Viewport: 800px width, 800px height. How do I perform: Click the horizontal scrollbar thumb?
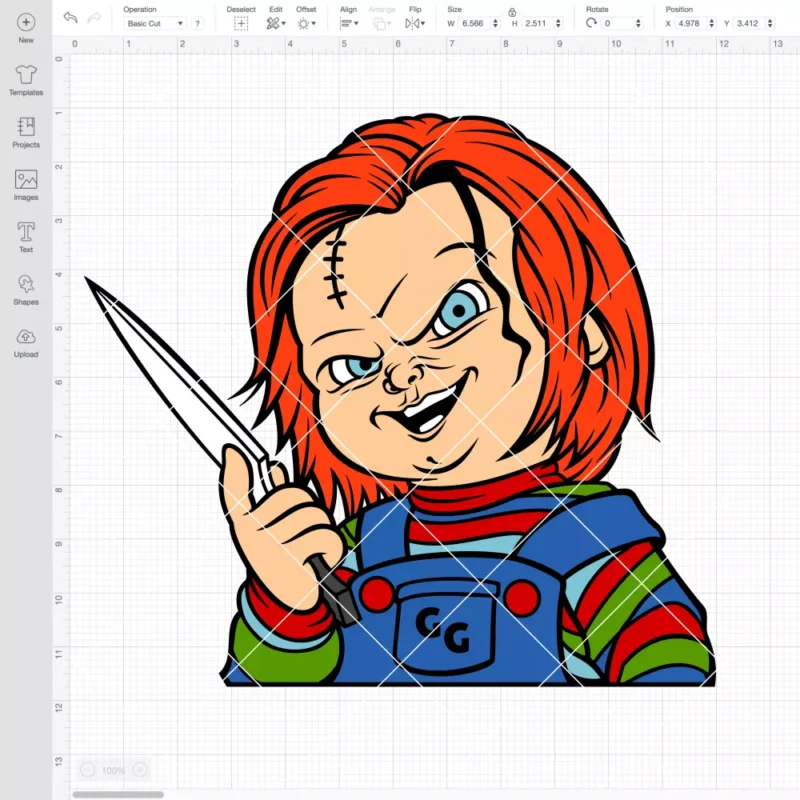click(118, 794)
